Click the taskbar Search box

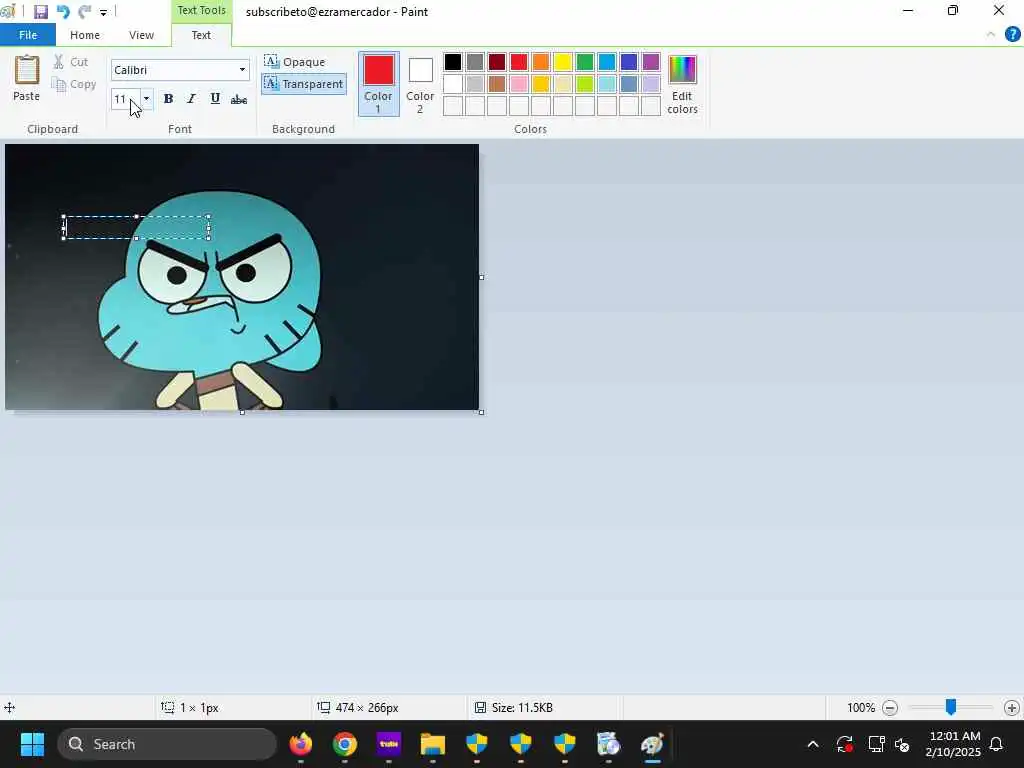168,744
